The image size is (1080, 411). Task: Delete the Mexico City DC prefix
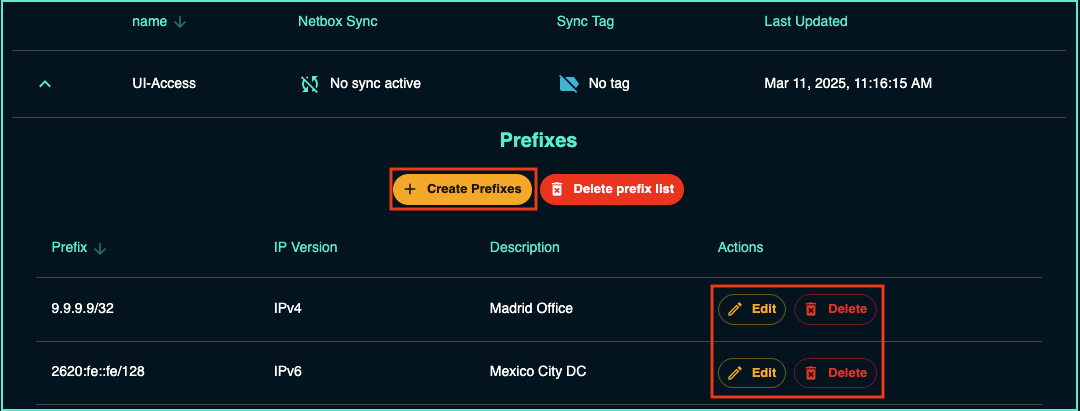[835, 373]
